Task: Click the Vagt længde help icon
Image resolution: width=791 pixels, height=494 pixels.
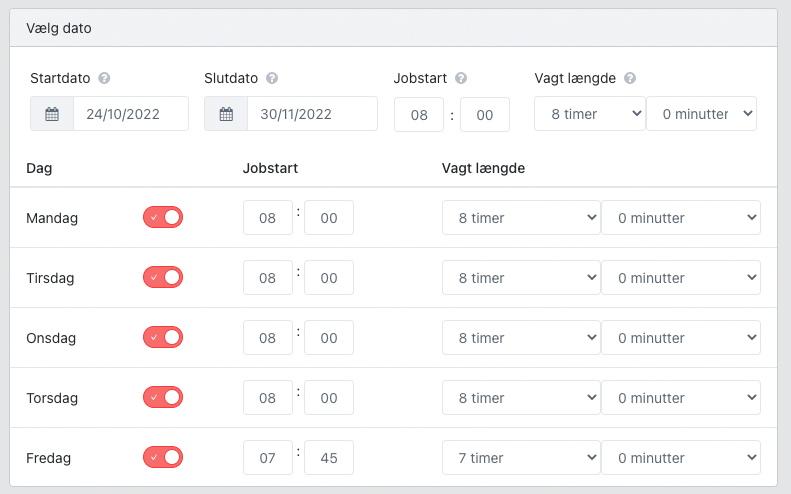Action: (630, 78)
